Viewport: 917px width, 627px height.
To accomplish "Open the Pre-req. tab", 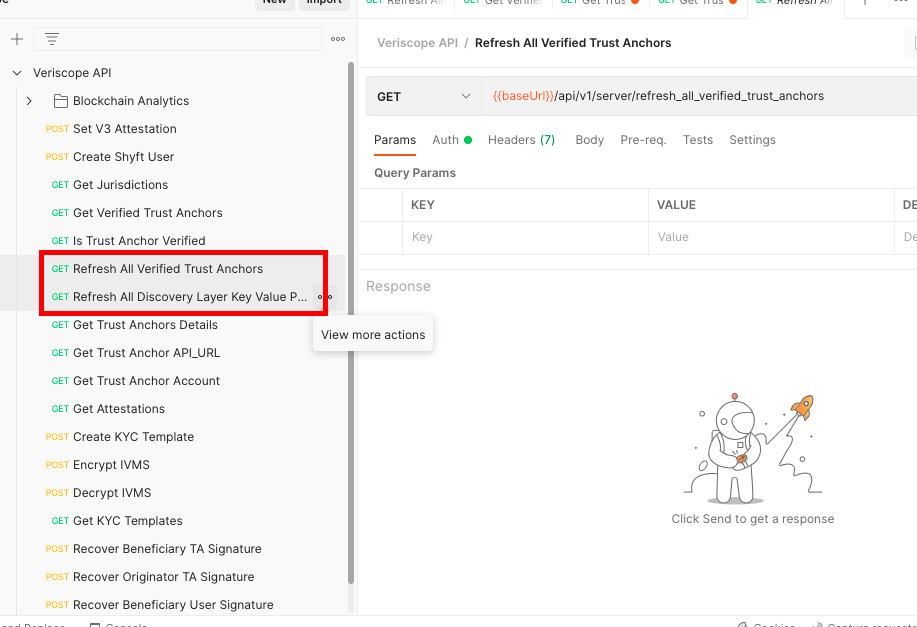I will pyautogui.click(x=643, y=140).
